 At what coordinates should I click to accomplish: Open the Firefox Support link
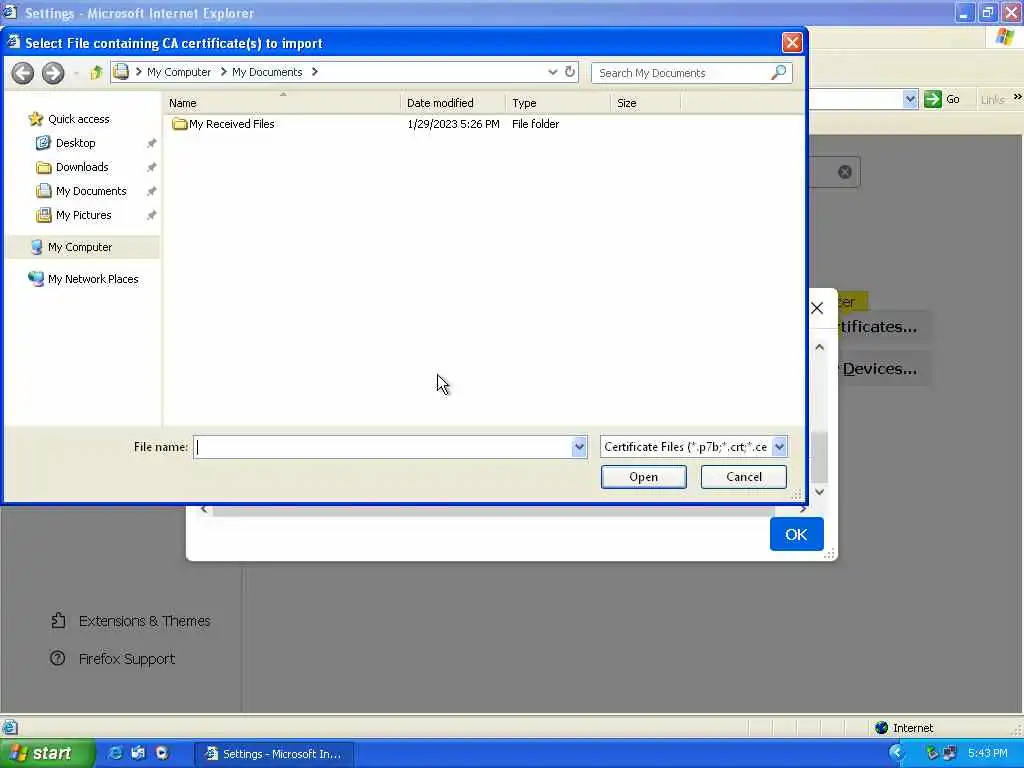click(x=113, y=659)
